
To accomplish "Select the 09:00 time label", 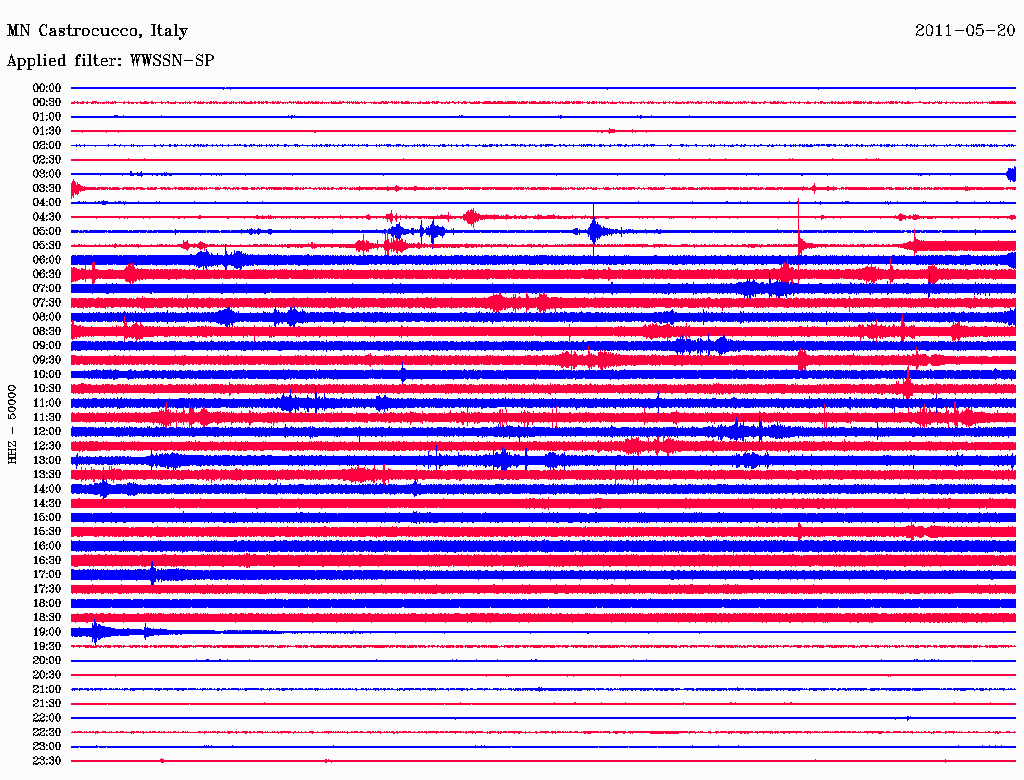I will pyautogui.click(x=46, y=346).
